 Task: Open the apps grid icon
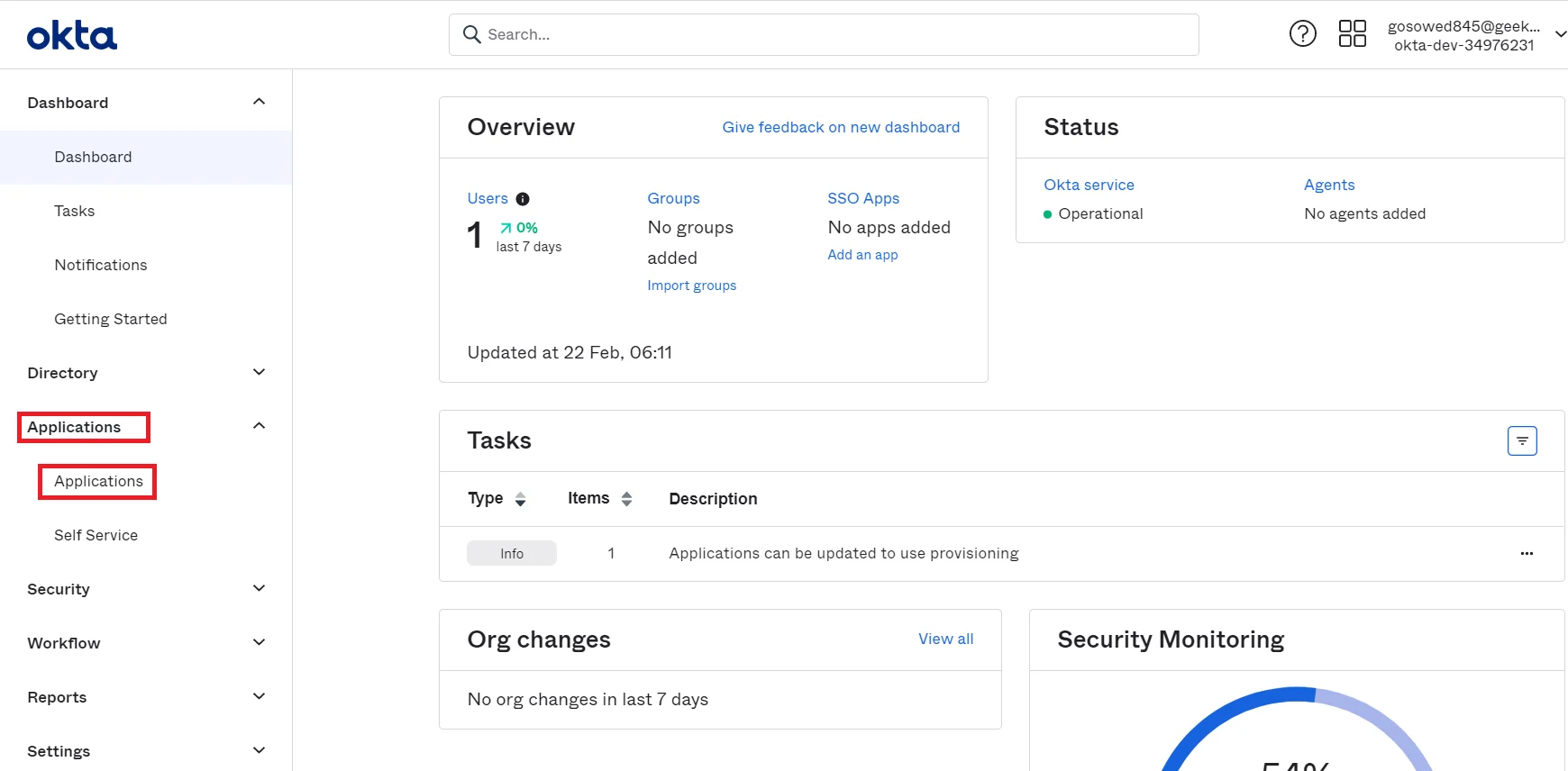pyautogui.click(x=1352, y=34)
